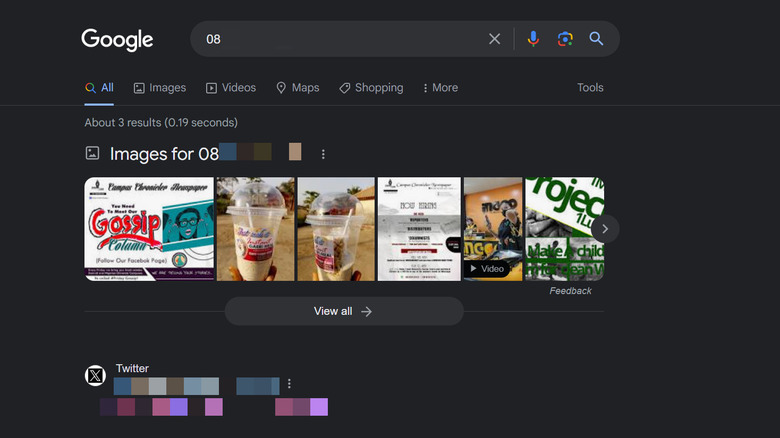
Task: Switch to the Videos tab
Action: 231,88
